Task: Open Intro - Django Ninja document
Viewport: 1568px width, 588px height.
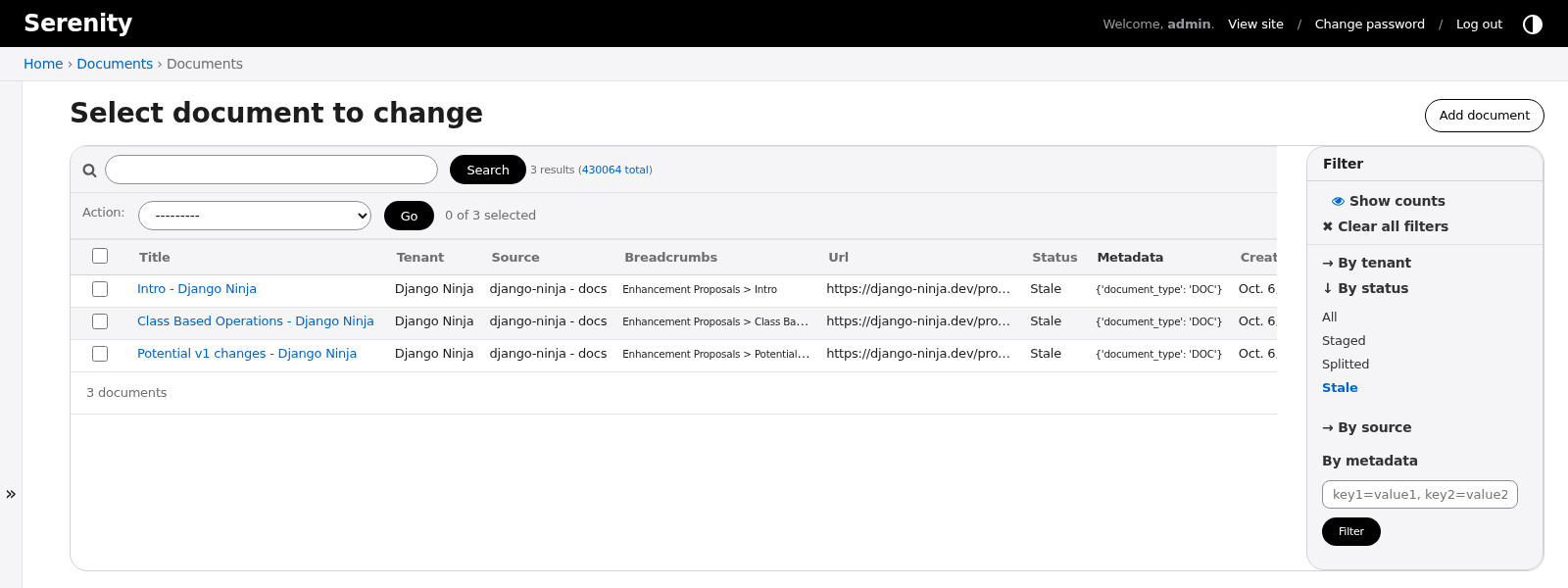Action: tap(197, 289)
